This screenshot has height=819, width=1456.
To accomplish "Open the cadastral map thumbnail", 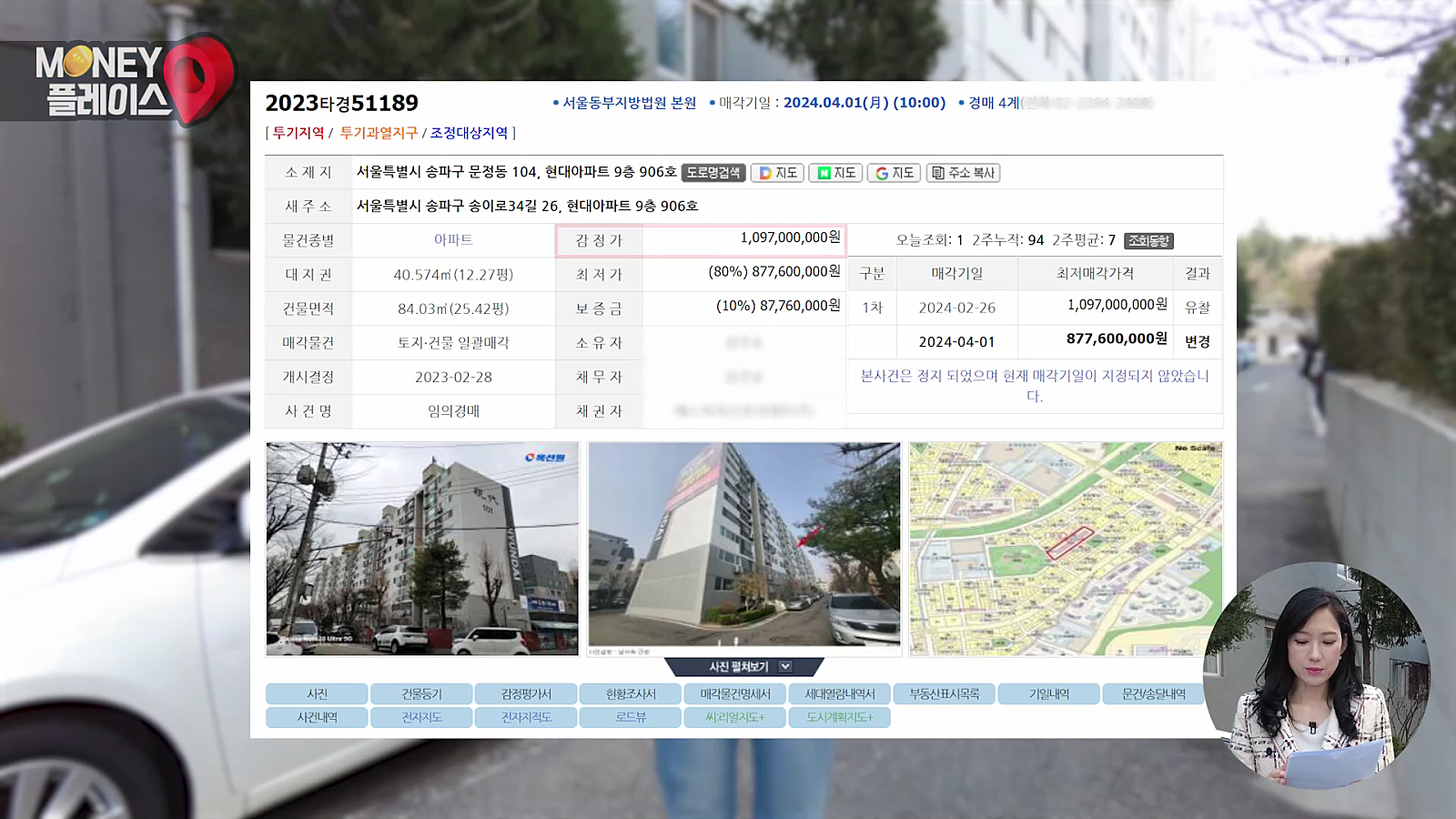I will pyautogui.click(x=1066, y=549).
